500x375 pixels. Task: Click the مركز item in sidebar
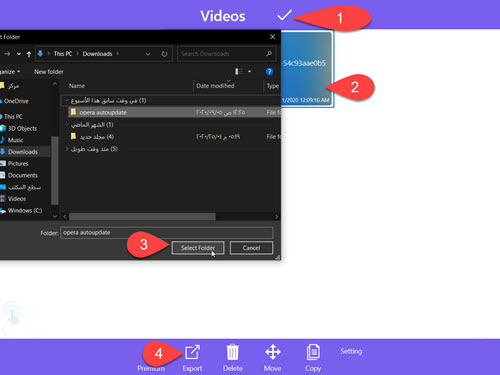[13, 86]
